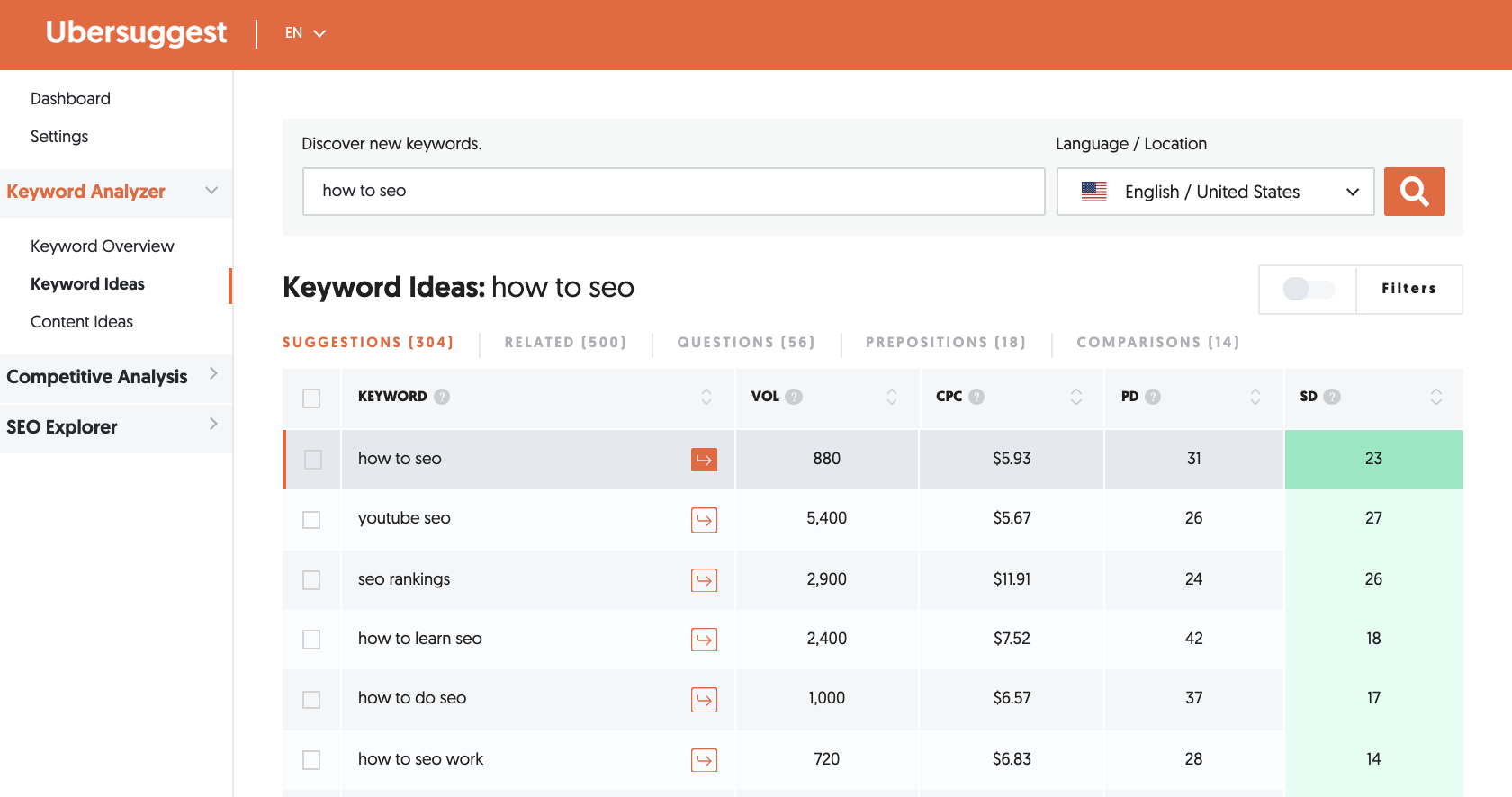Open arrow icon for 'how to seo work'
Screen dimensions: 1512x797
pos(704,760)
